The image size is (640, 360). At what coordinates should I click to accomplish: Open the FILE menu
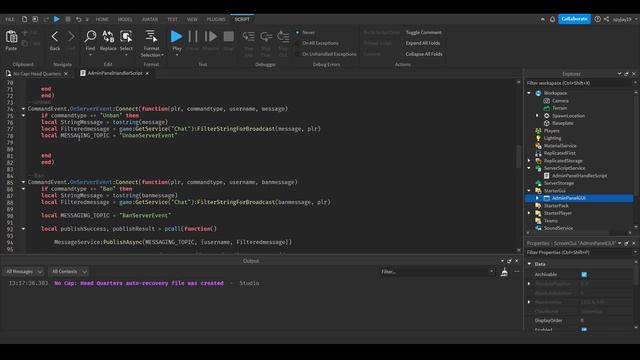[10, 19]
